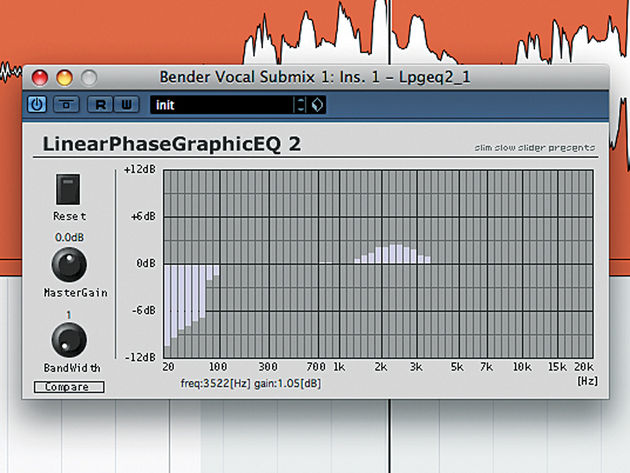Click the tallest boosted band near 2k

pos(393,254)
